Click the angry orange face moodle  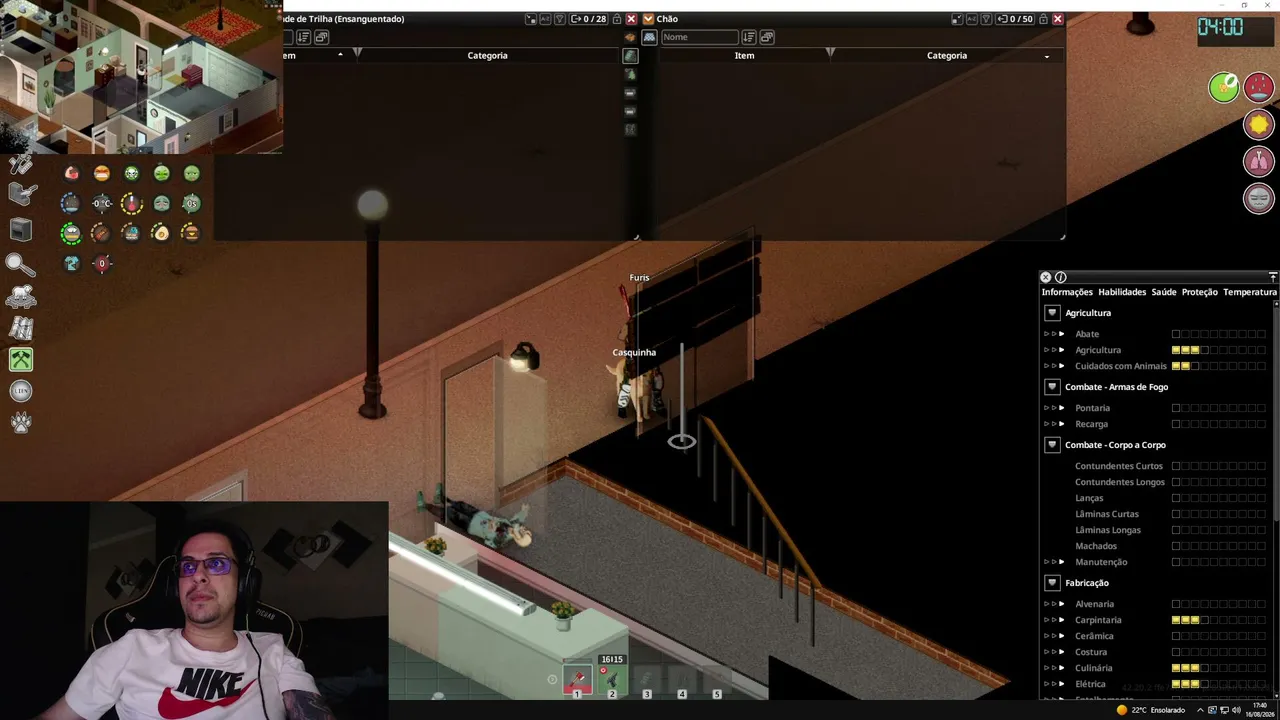point(101,173)
